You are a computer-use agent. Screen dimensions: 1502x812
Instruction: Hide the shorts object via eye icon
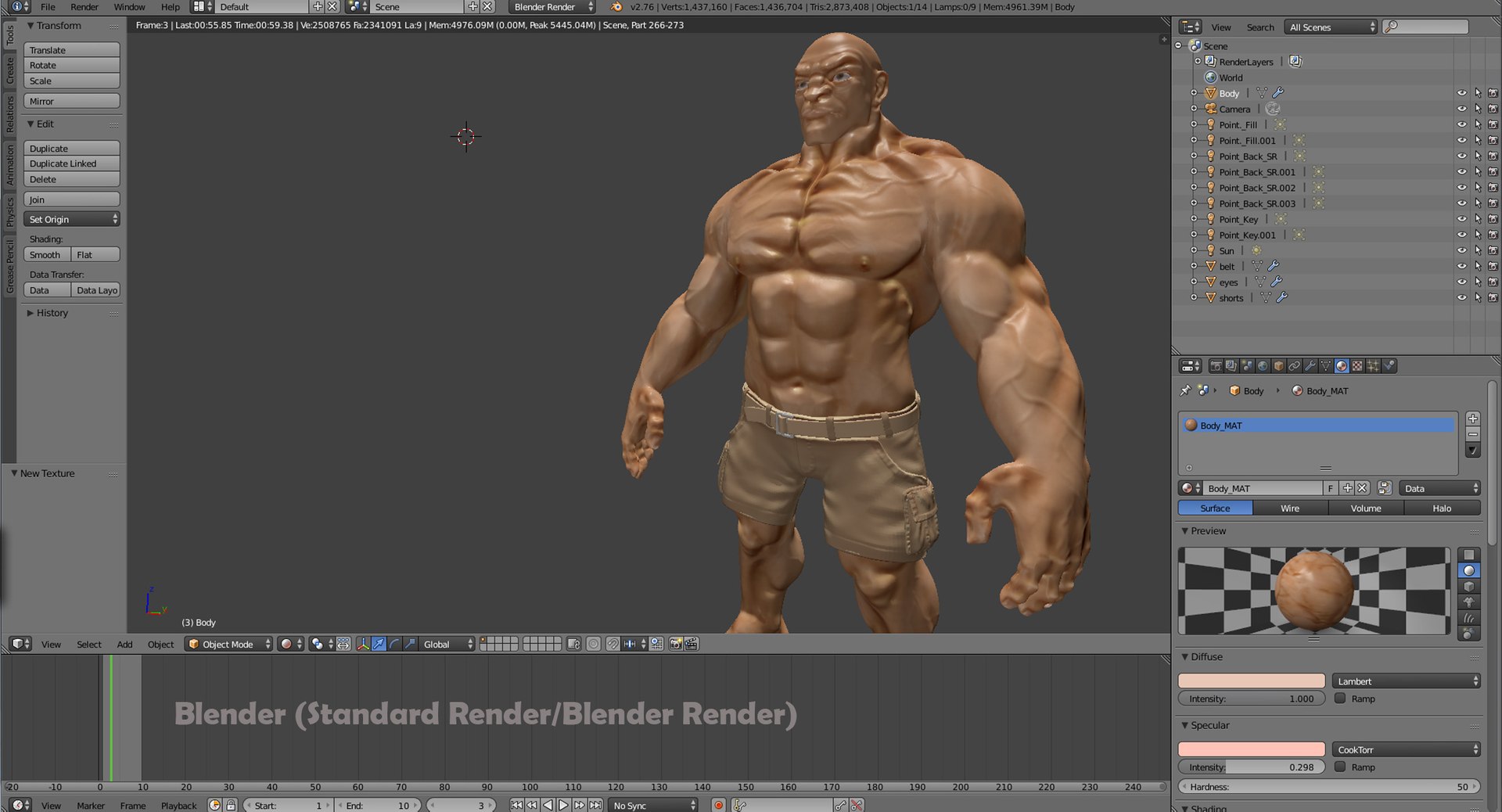(x=1461, y=298)
